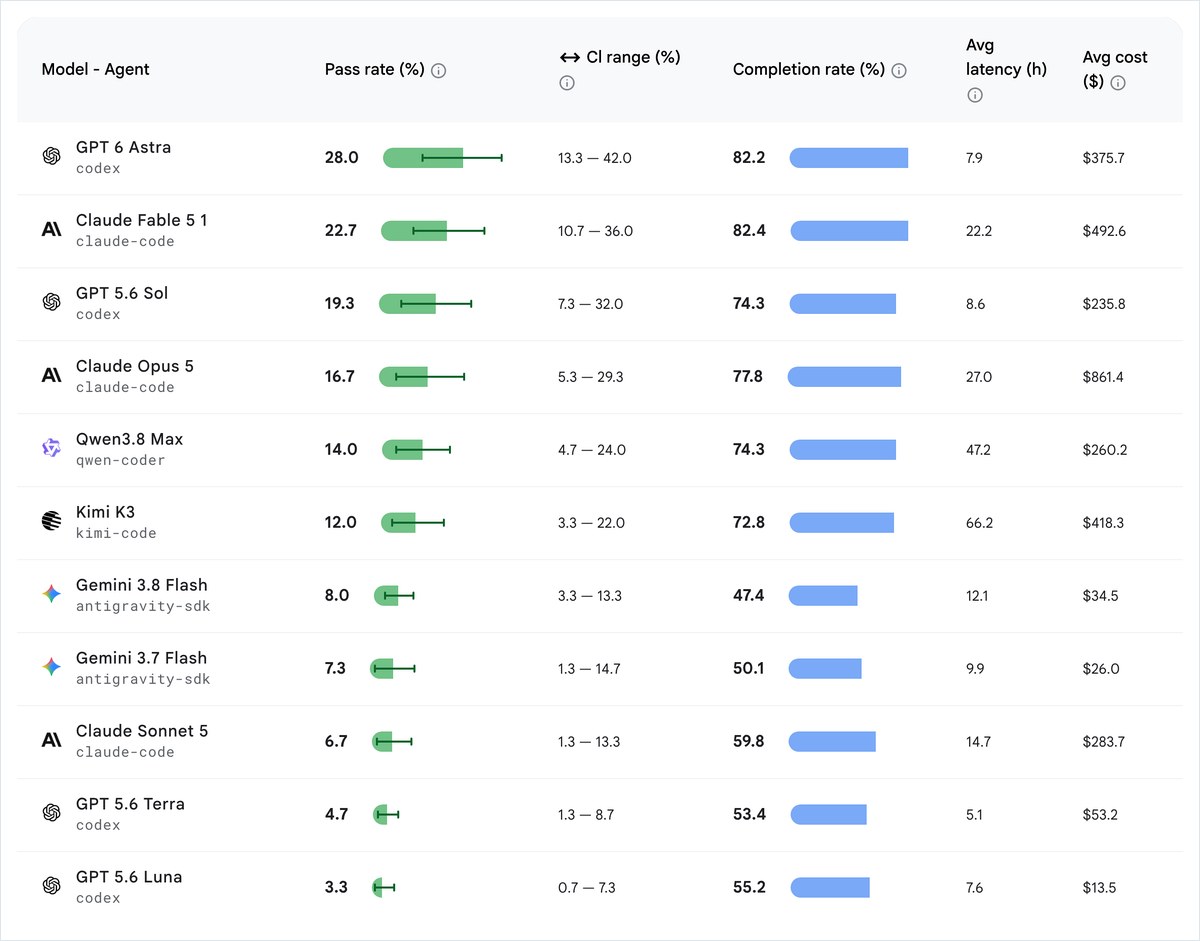Select the GPT 5.6 Luna model name
Screen dimensions: 1200x941
(x=129, y=877)
